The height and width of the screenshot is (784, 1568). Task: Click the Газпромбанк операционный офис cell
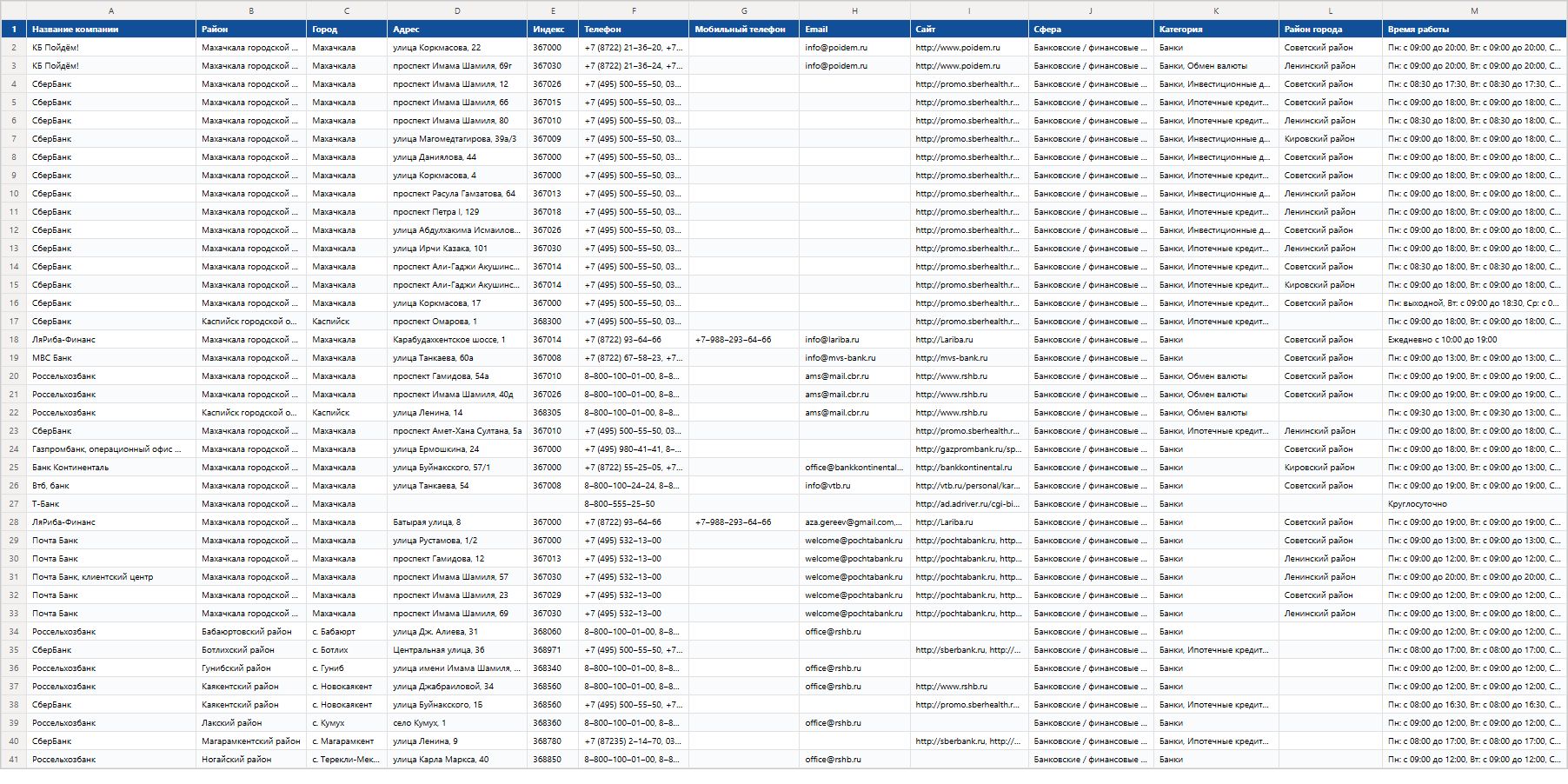(x=111, y=449)
